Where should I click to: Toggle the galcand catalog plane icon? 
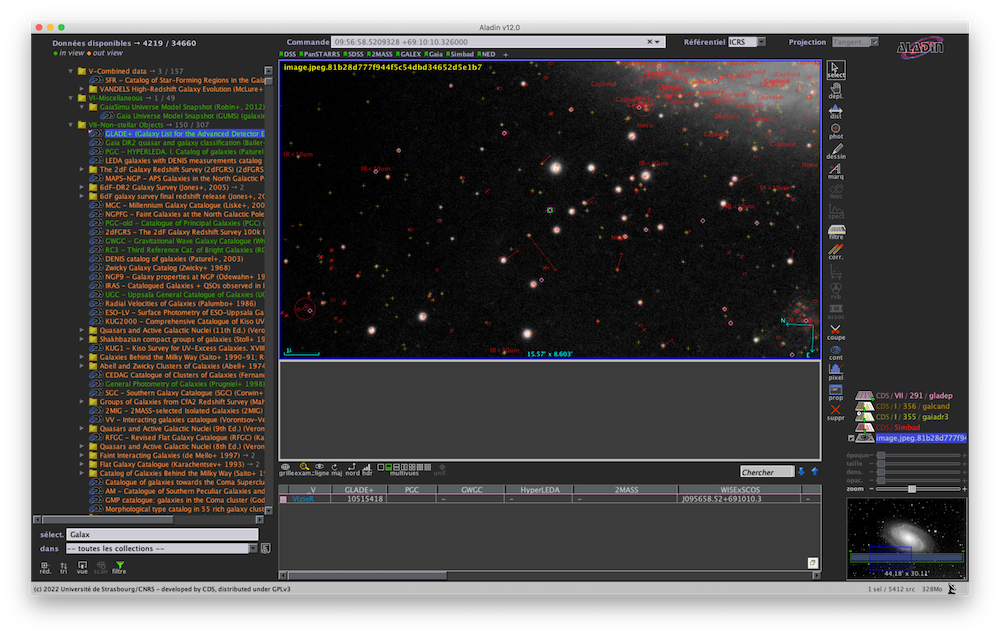(864, 406)
